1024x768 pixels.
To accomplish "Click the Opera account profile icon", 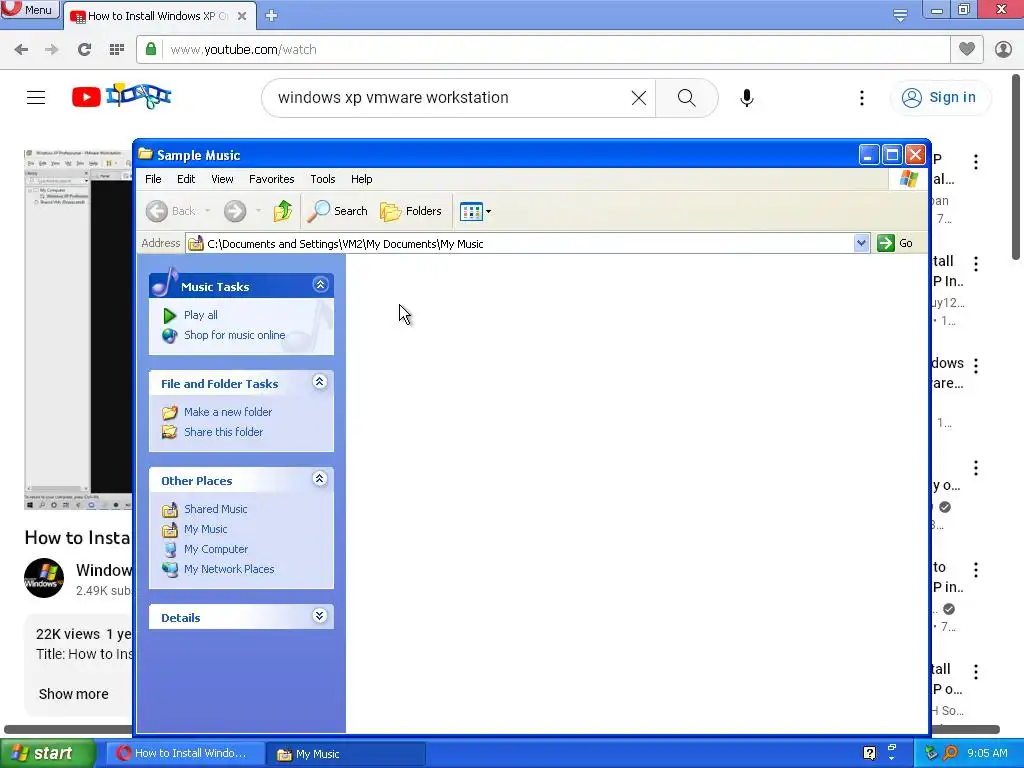I will (1003, 49).
